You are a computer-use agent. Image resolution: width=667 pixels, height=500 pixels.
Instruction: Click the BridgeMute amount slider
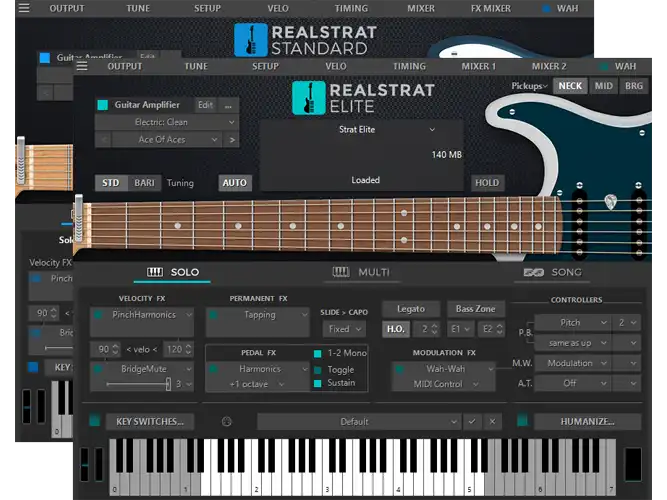tap(139, 384)
